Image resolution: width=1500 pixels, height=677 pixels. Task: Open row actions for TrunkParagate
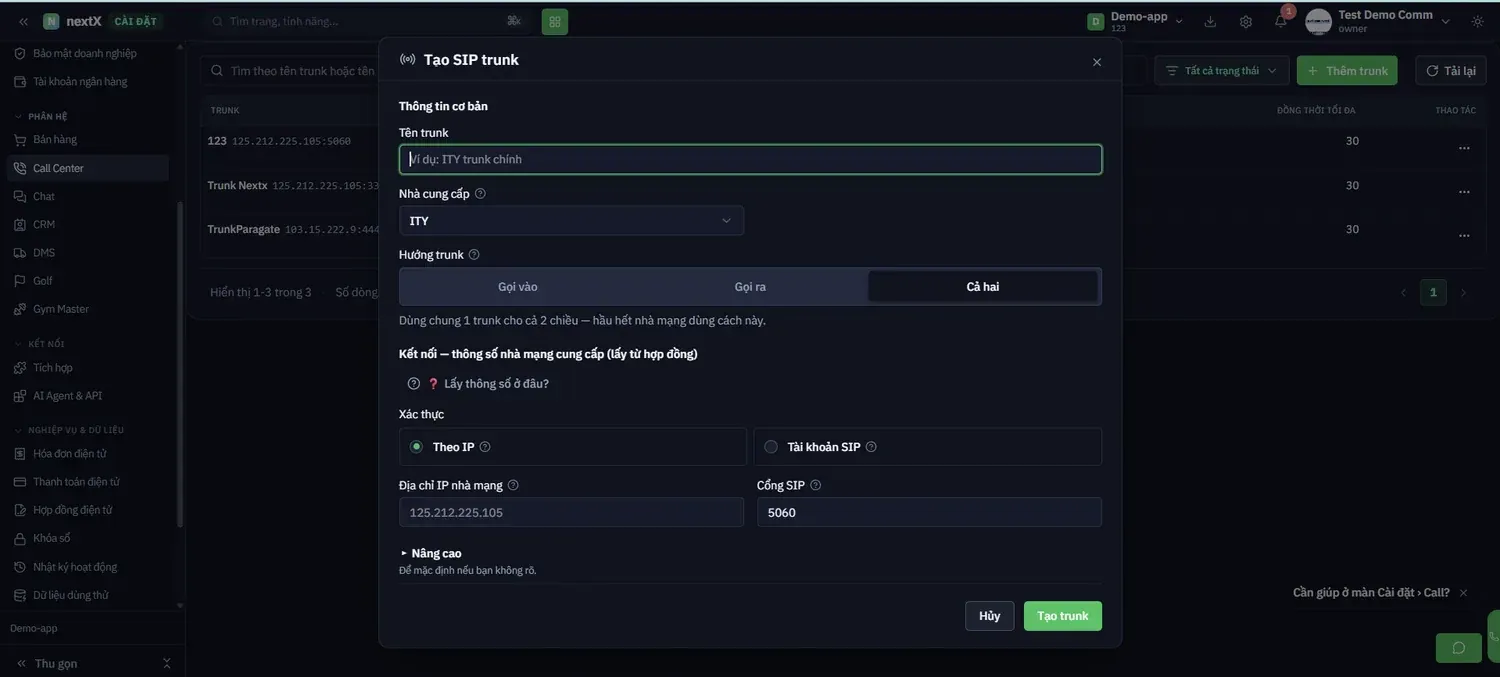(x=1464, y=236)
